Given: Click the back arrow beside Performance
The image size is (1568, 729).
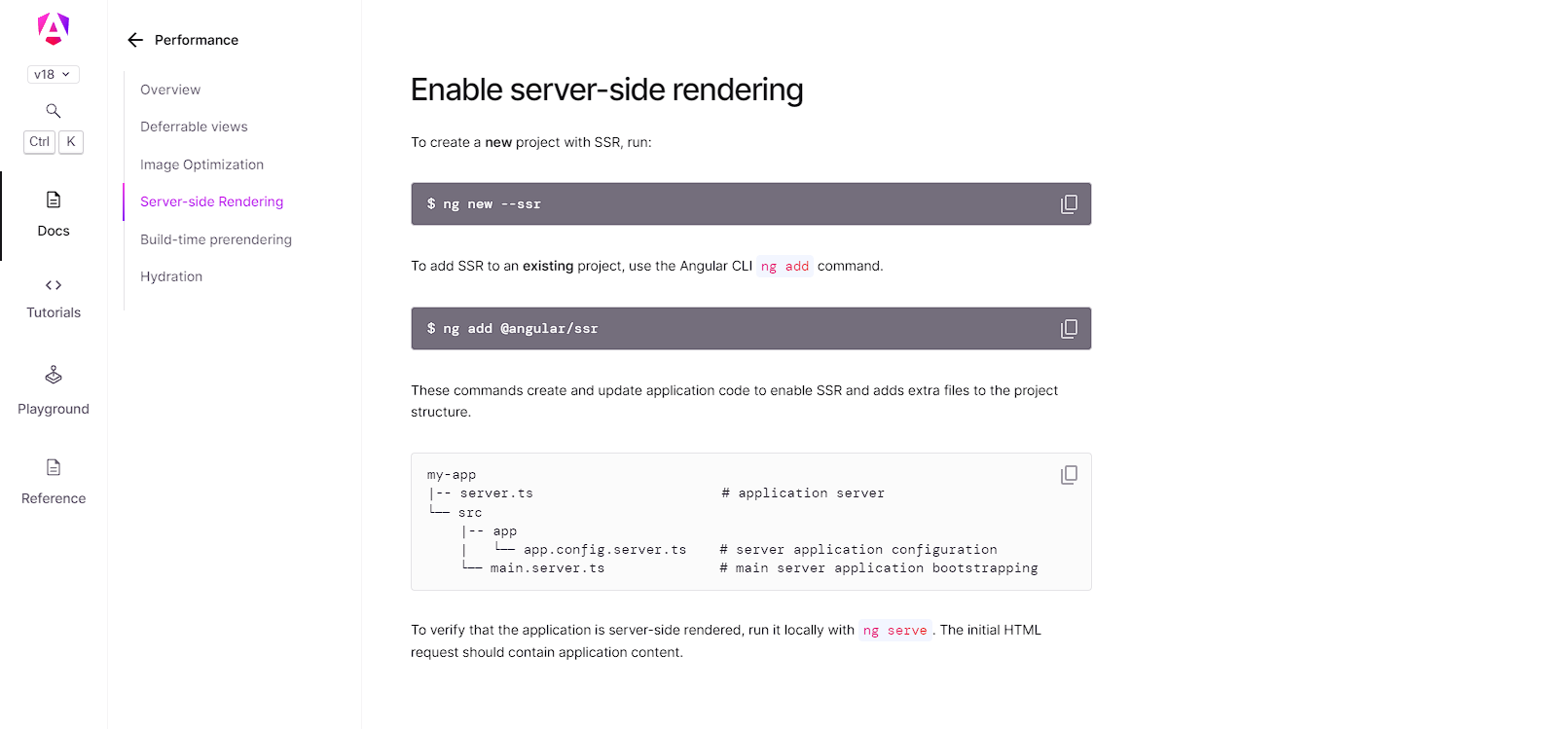Looking at the screenshot, I should click(135, 40).
